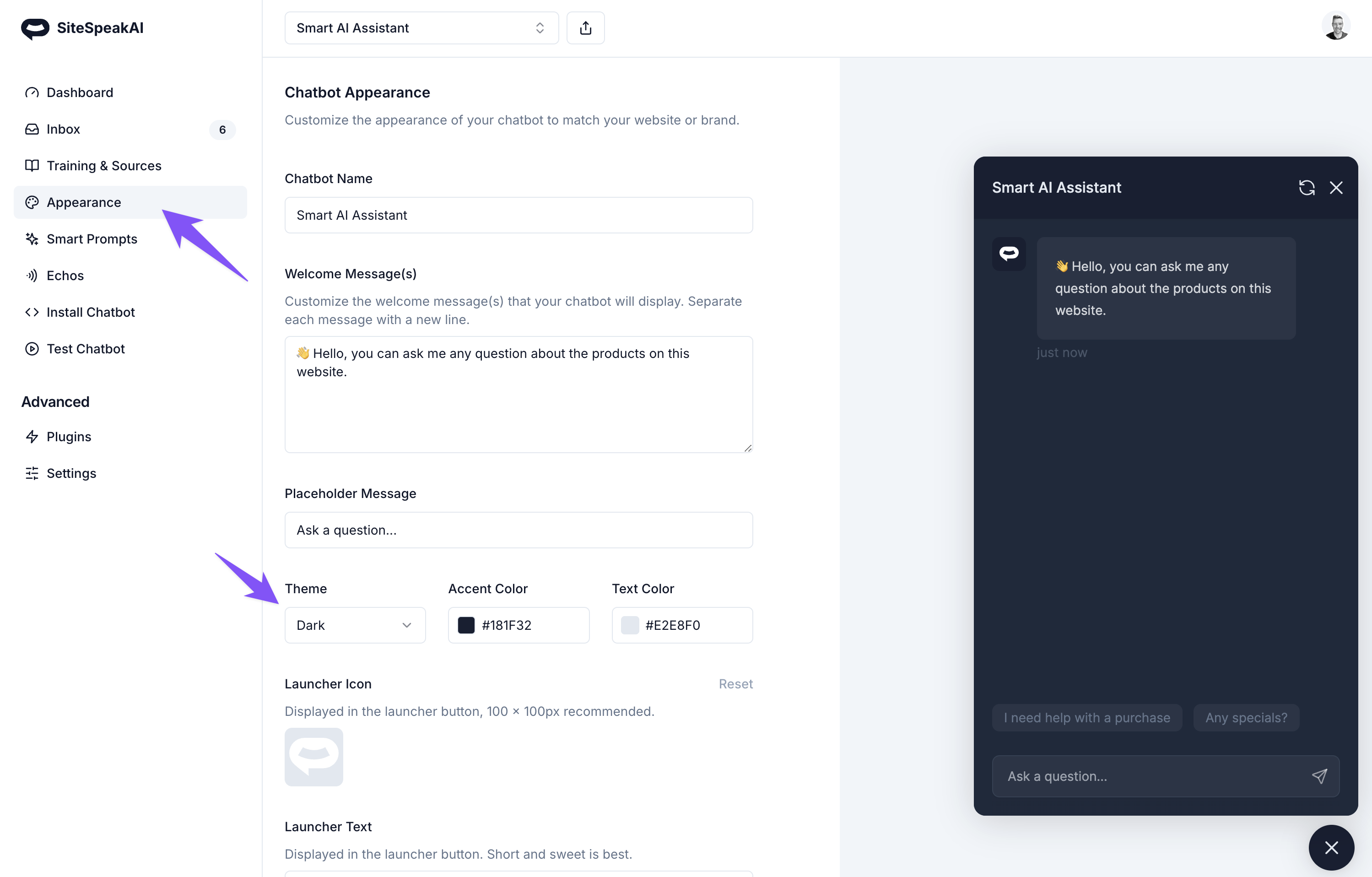The height and width of the screenshot is (877, 1372).
Task: Click 'I need help with a purchase' suggestion
Action: 1086,717
